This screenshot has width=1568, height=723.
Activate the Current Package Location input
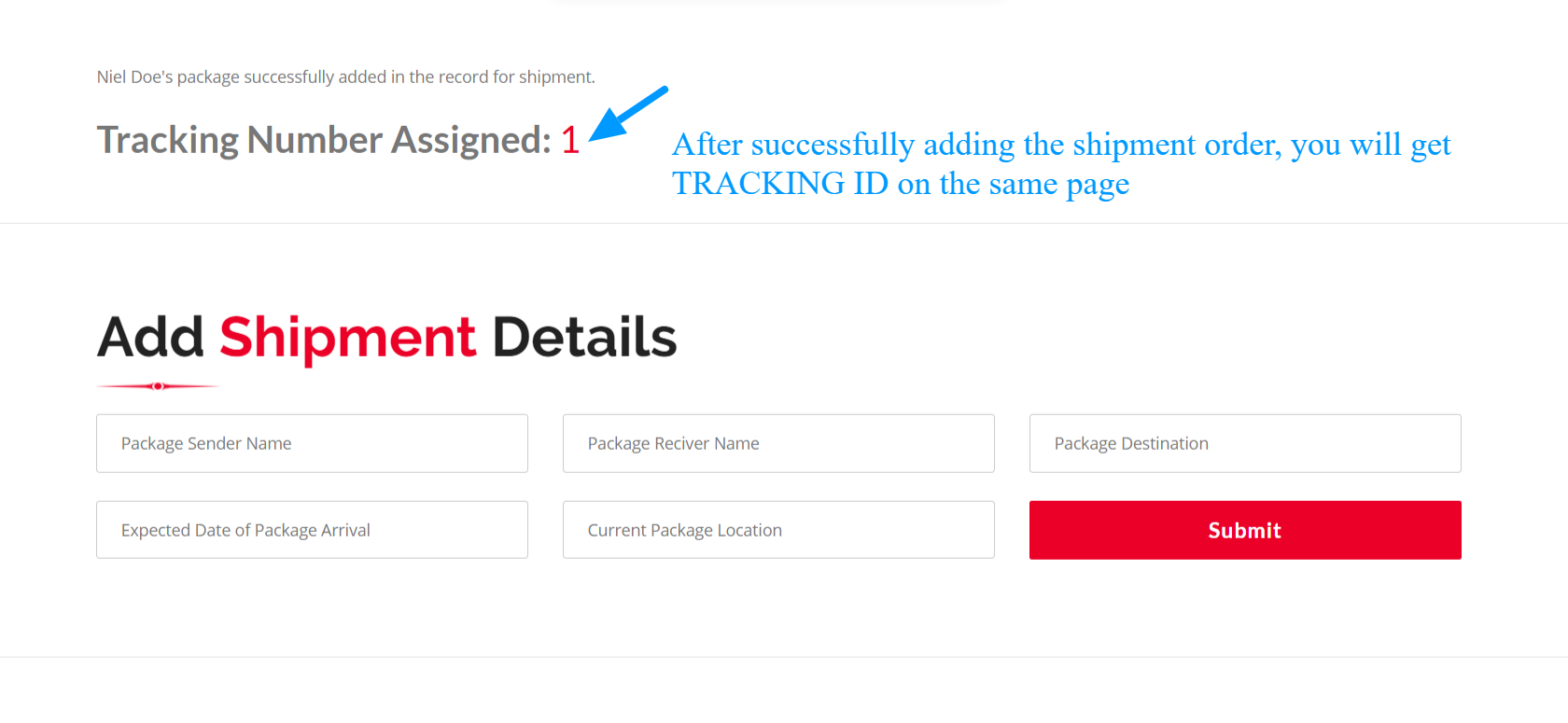click(x=778, y=530)
